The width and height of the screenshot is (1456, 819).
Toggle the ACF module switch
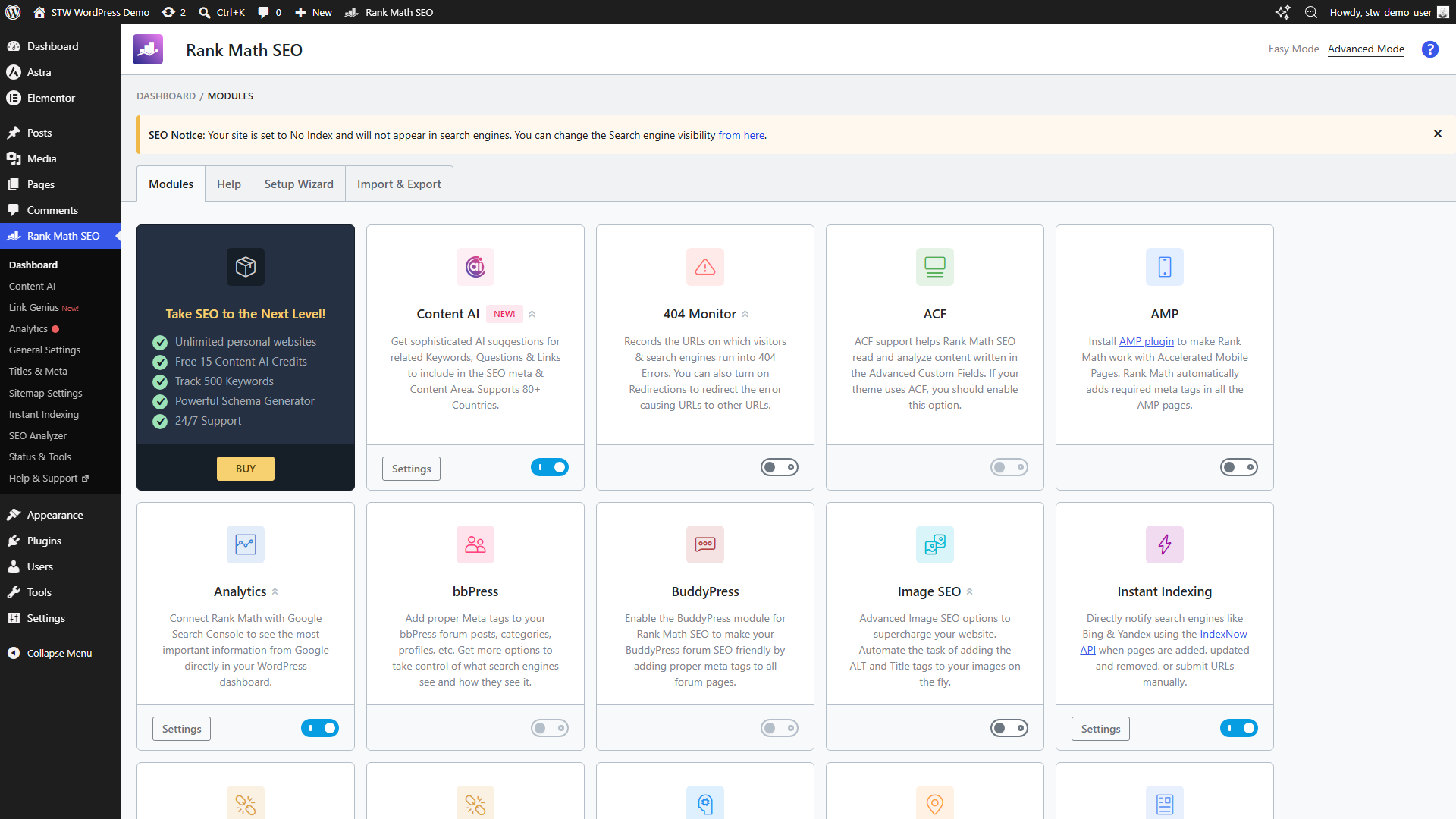click(1009, 467)
